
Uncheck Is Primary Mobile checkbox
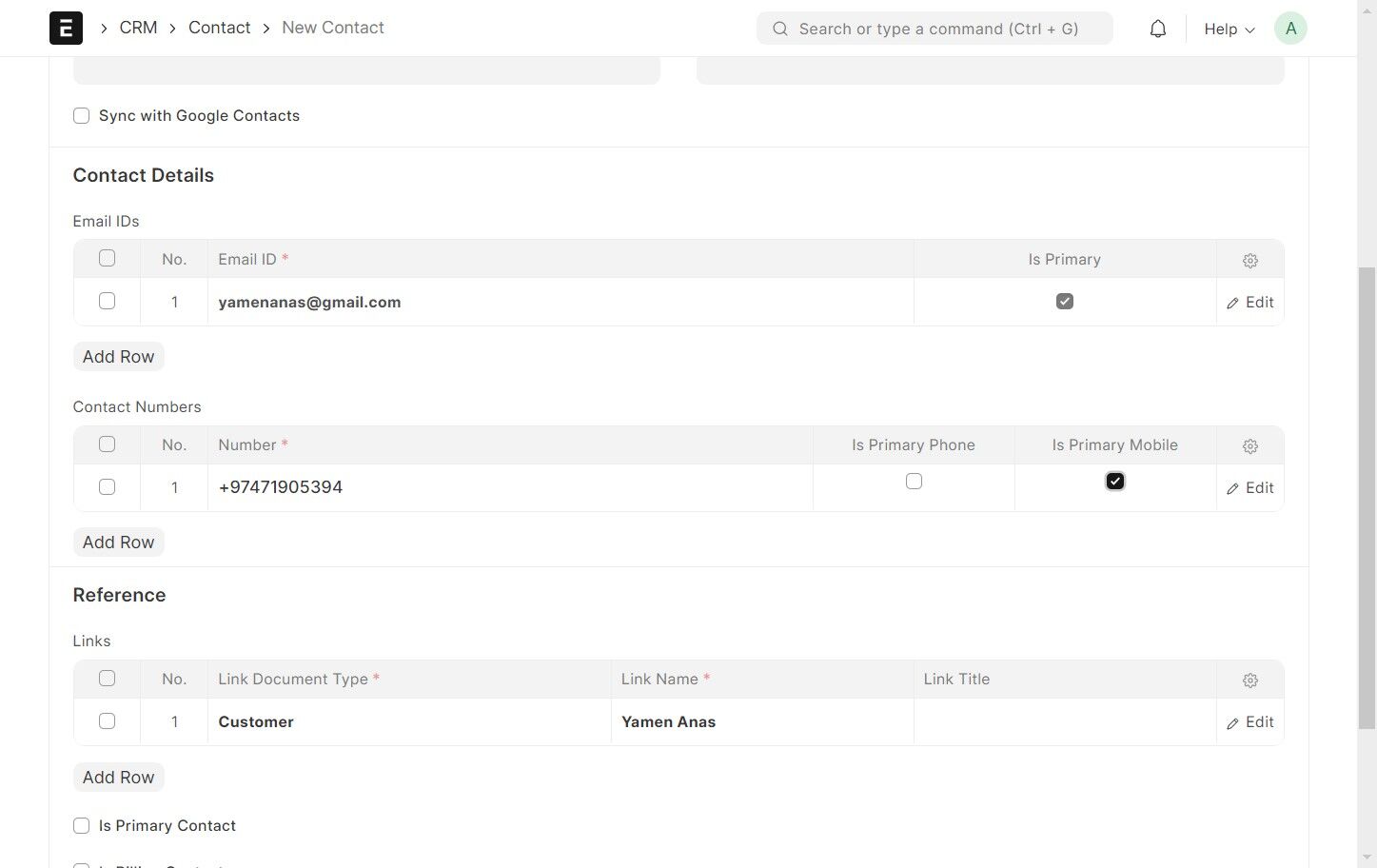click(x=1115, y=482)
